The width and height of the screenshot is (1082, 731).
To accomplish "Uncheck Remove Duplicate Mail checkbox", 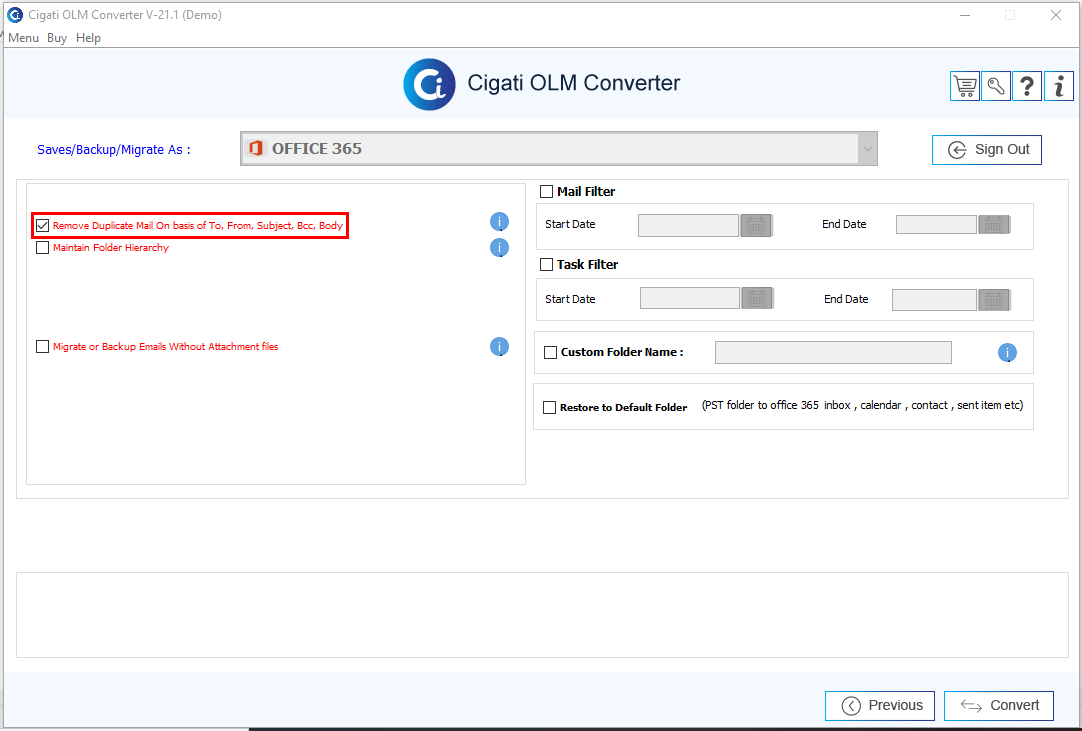I will click(43, 226).
